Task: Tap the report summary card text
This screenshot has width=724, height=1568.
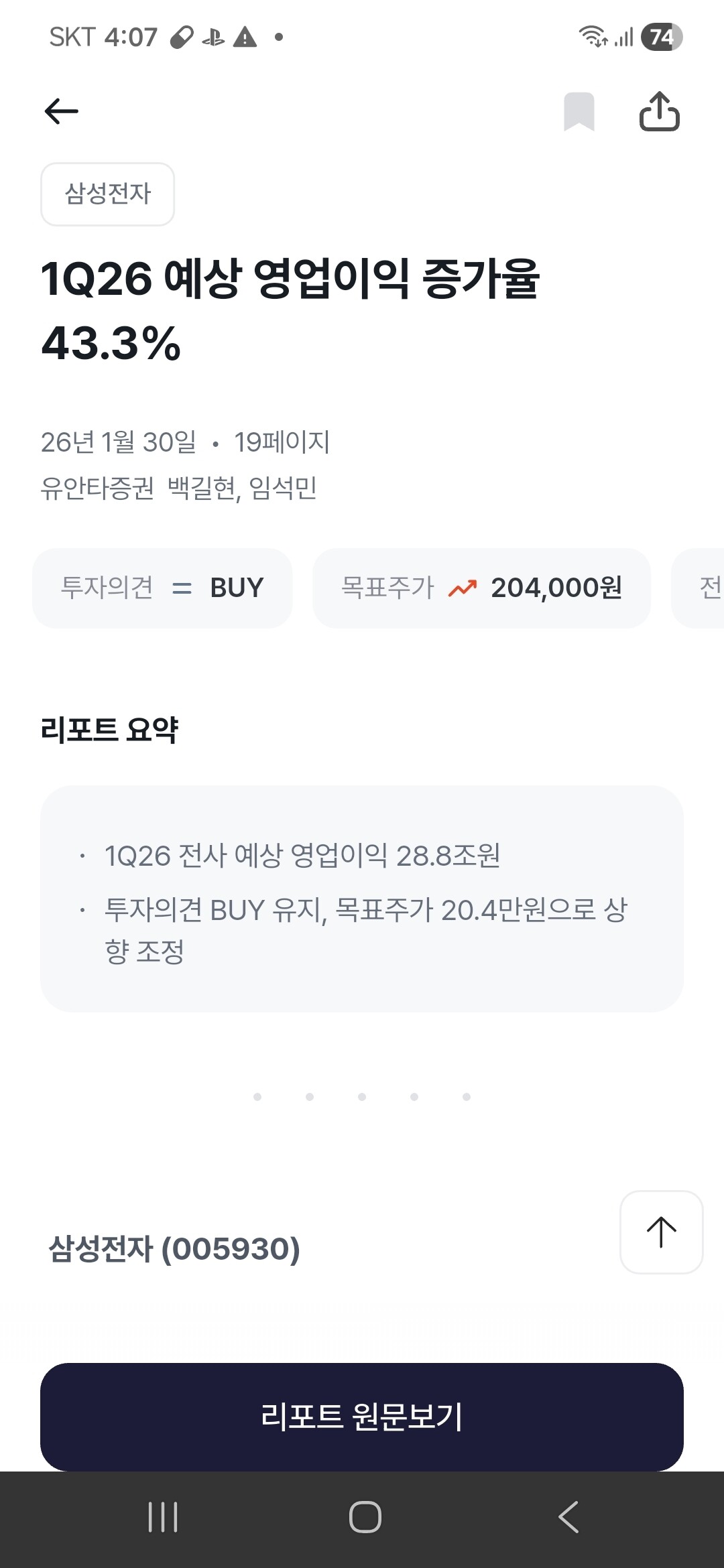Action: (362, 898)
